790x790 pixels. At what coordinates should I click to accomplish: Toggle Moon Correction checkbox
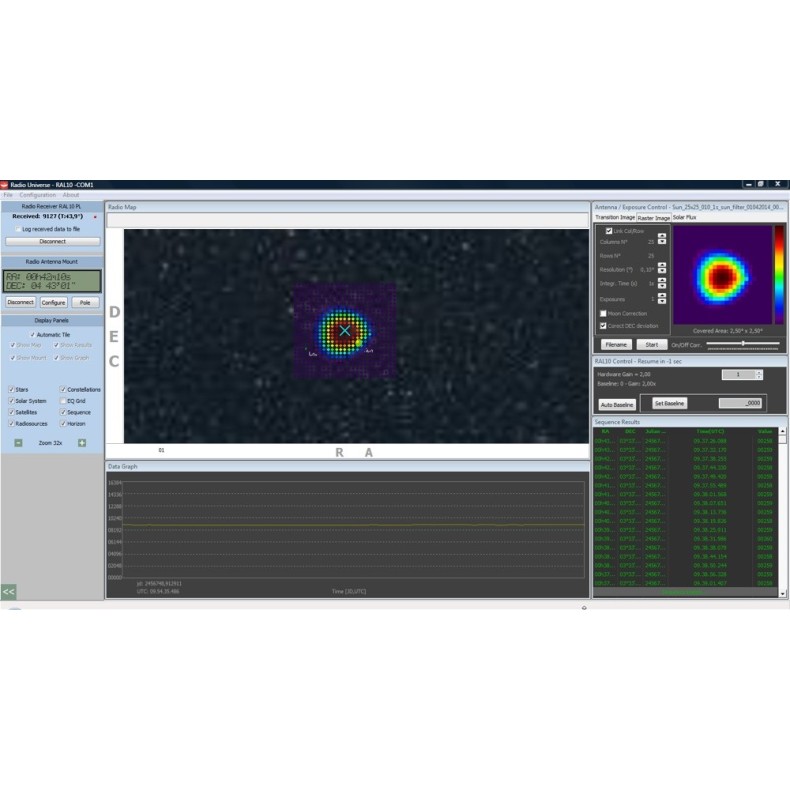click(x=602, y=313)
